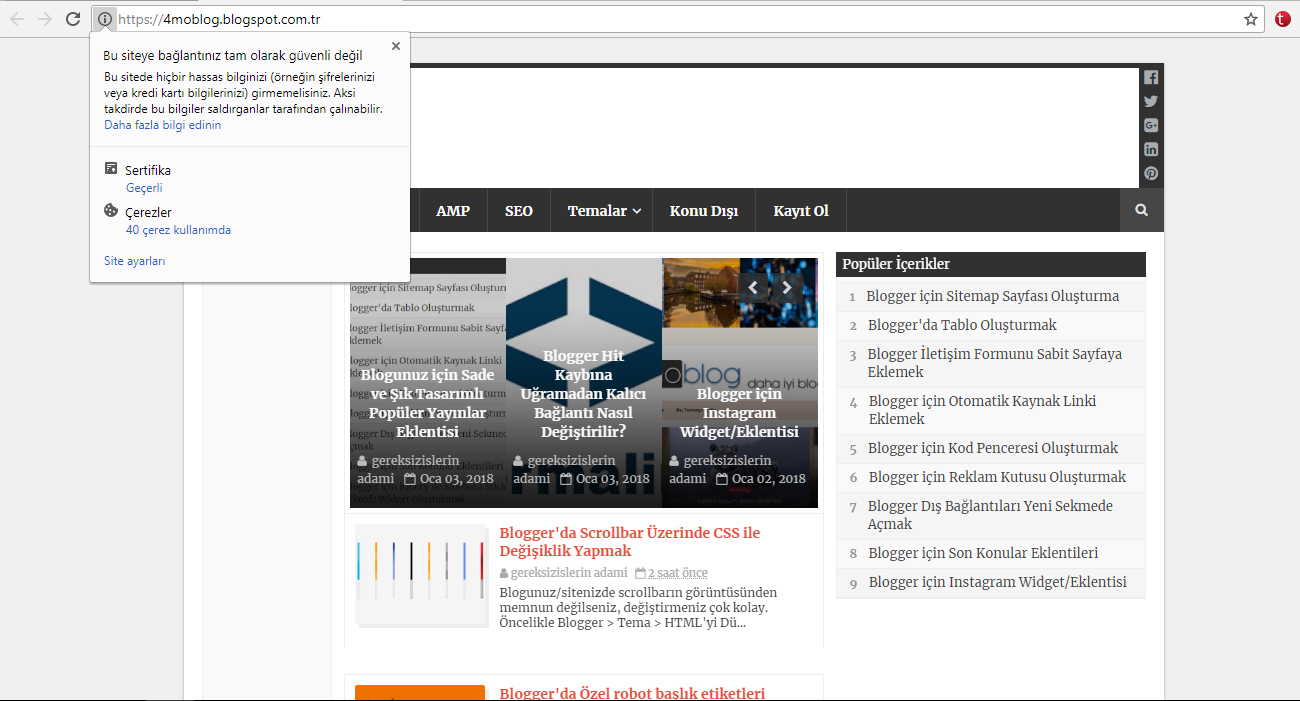Open slide Blogunuz için Sade ve Şık Tasarımlı
Viewport: 1300px width, 701px height.
[x=427, y=403]
